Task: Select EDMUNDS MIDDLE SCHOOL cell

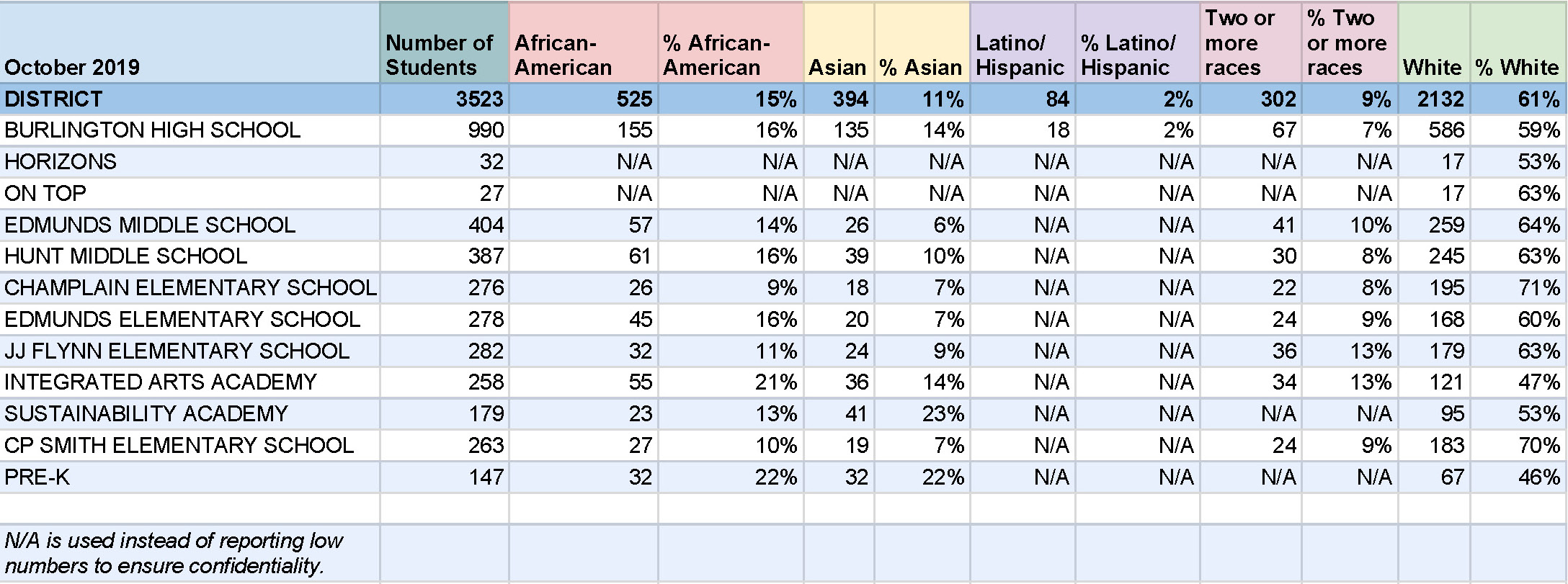Action: click(190, 225)
